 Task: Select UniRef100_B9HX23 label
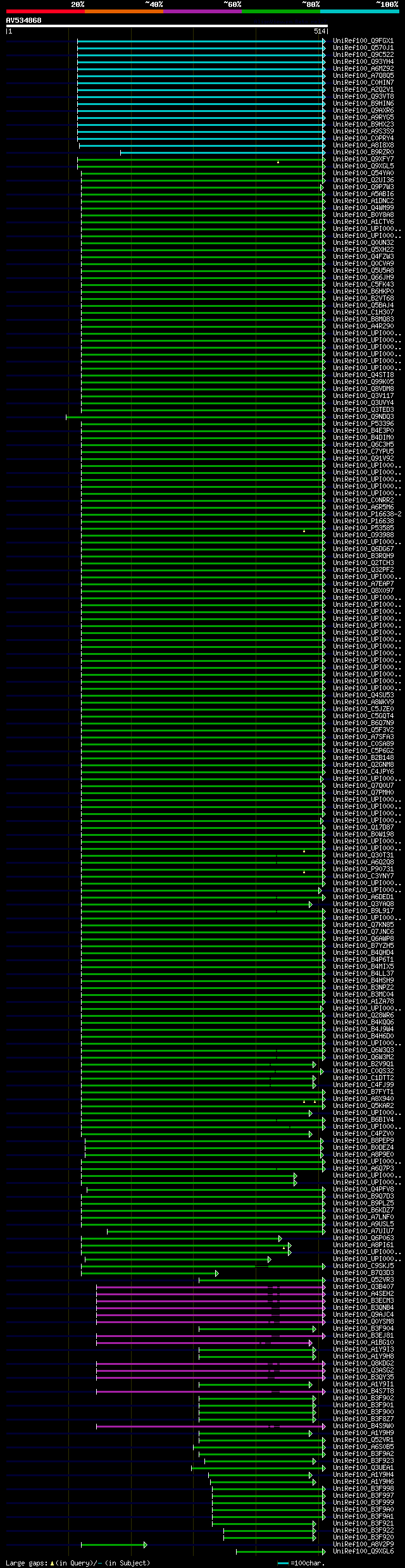point(363,125)
